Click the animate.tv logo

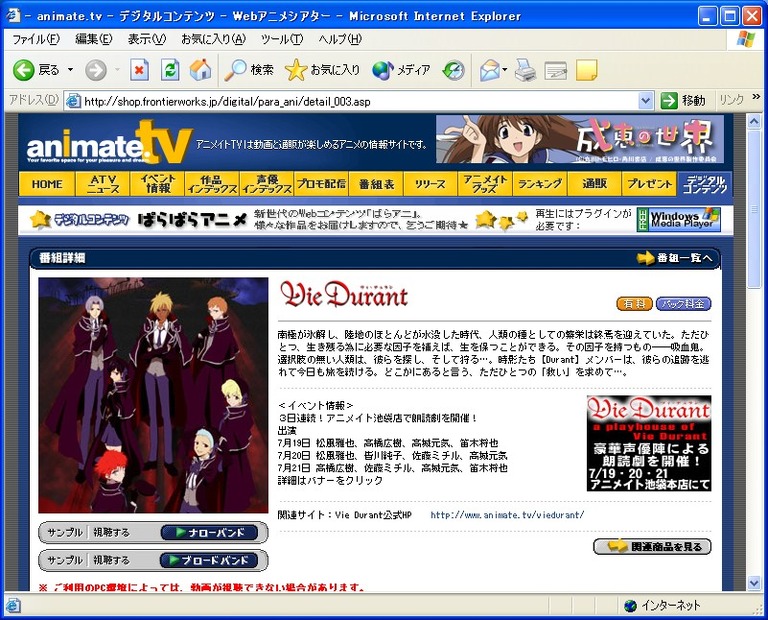click(108, 142)
